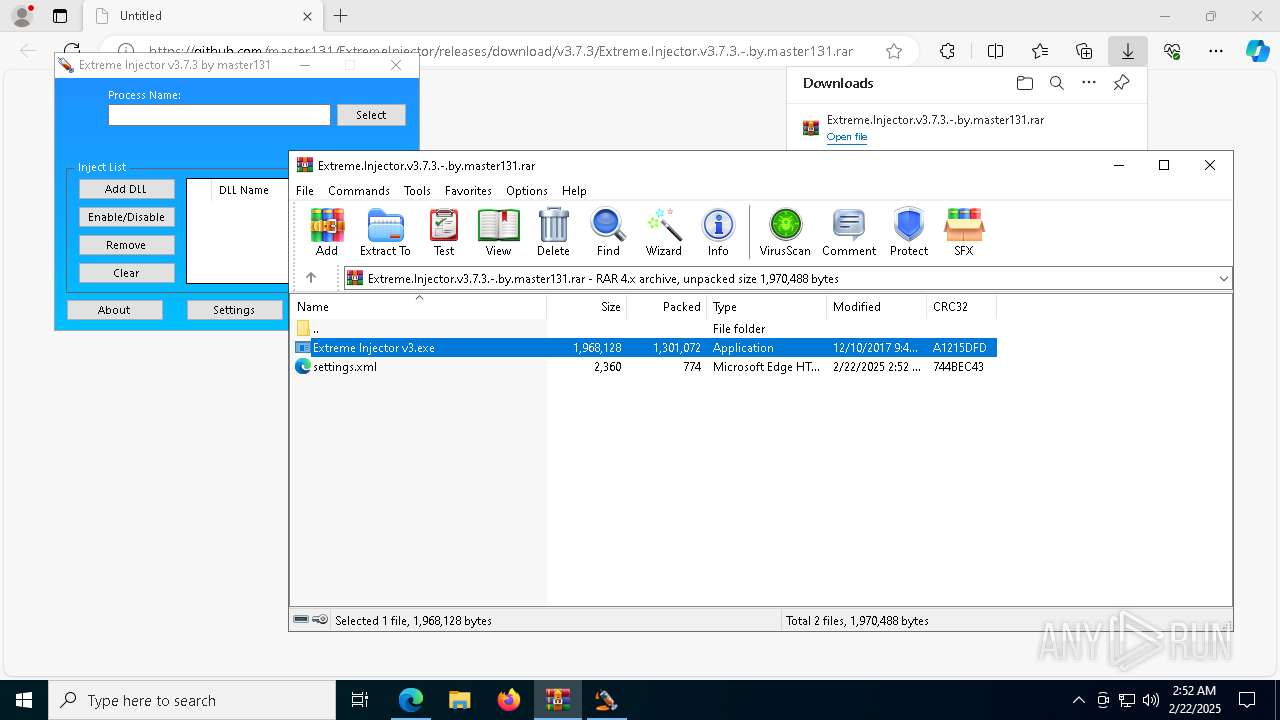
Task: Sort by Type column header
Action: [x=767, y=306]
